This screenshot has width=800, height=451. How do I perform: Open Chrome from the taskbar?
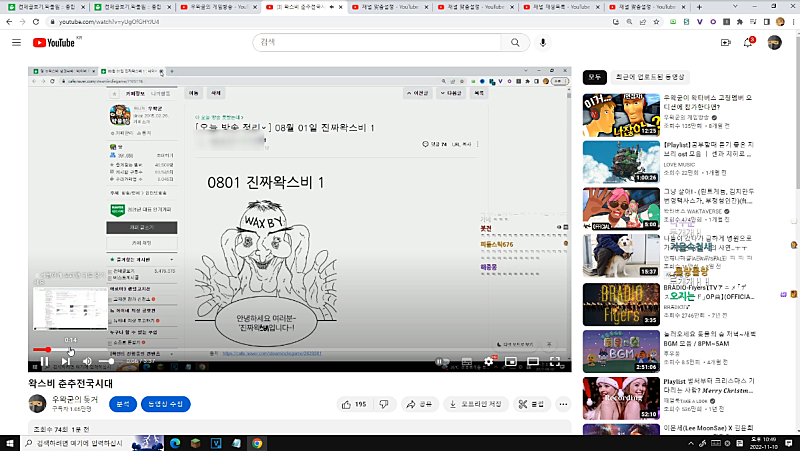pos(257,443)
